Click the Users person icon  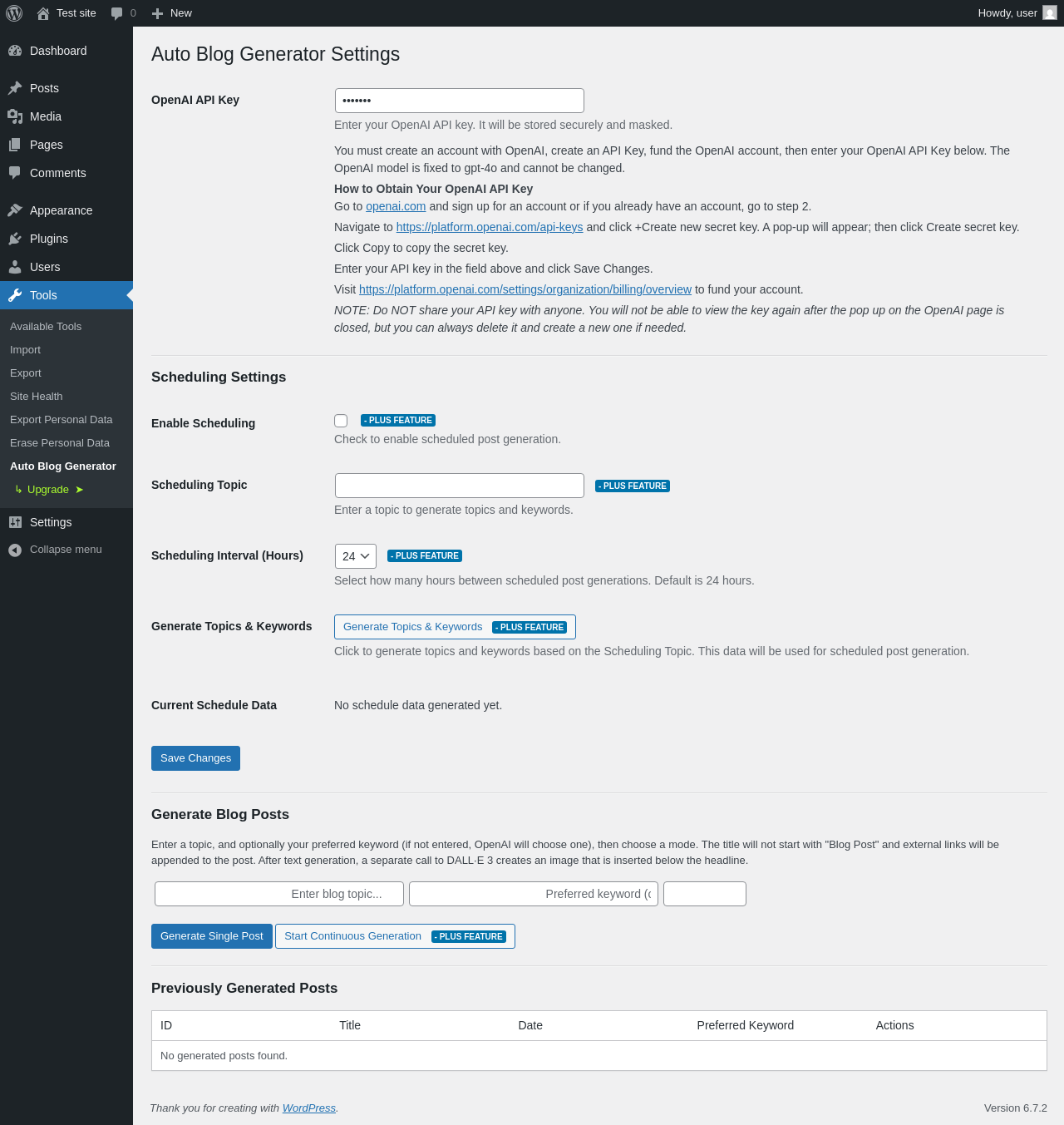pyautogui.click(x=15, y=267)
